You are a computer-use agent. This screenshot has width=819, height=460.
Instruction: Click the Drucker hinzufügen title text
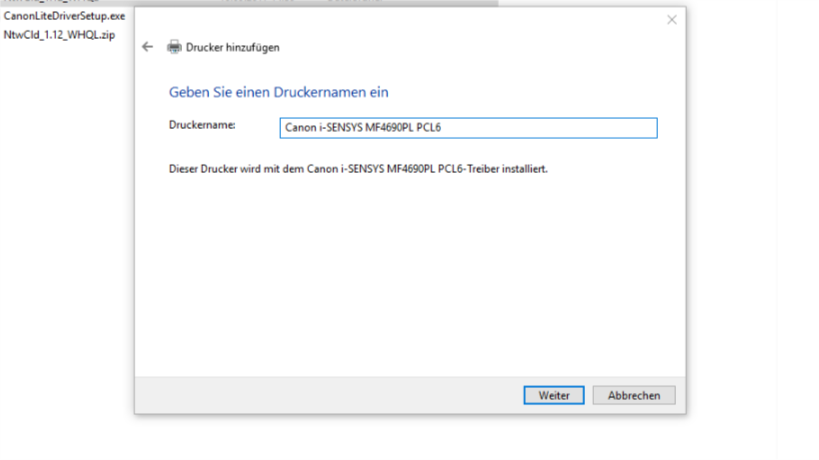tap(232, 48)
